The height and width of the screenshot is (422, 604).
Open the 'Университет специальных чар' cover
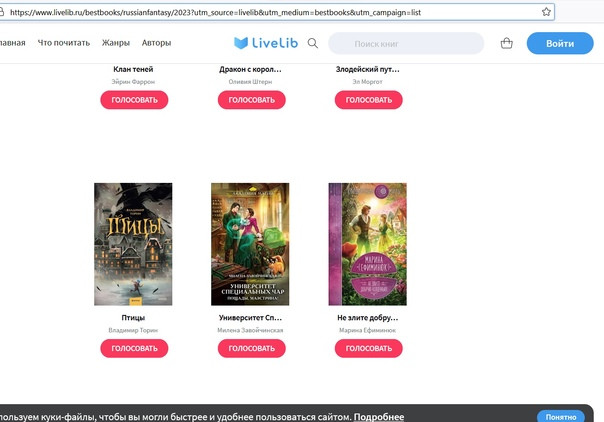click(250, 244)
